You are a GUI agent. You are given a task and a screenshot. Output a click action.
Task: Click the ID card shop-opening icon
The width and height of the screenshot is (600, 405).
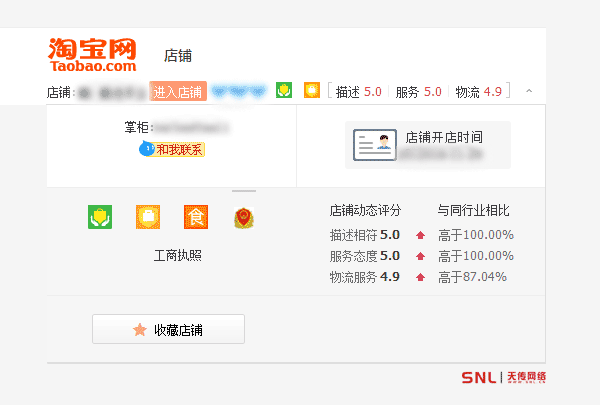tap(375, 145)
